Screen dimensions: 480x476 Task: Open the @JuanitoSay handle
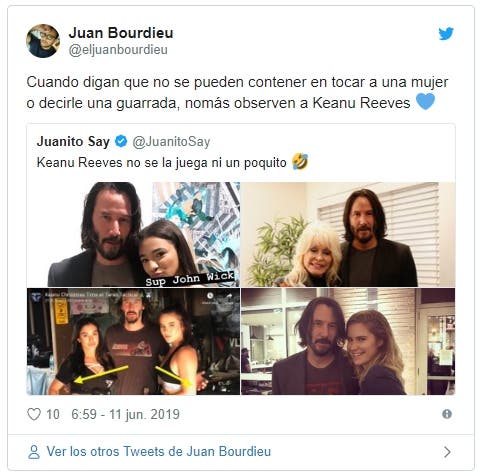click(171, 142)
